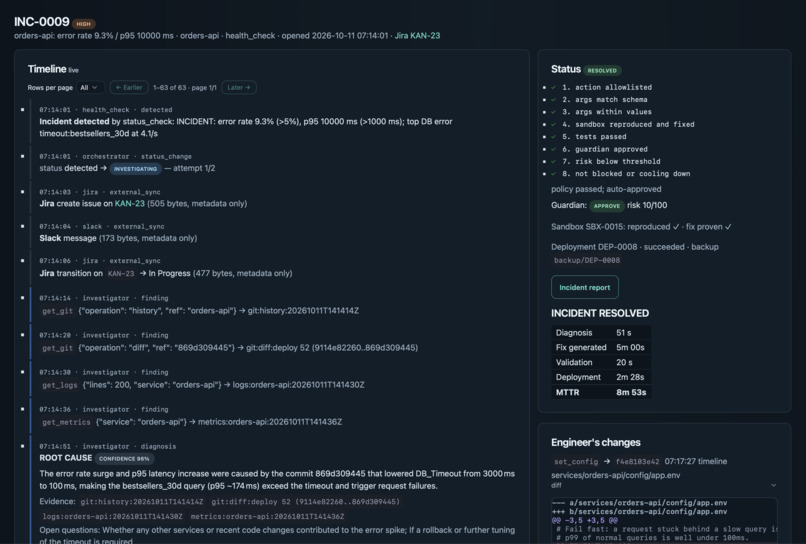Screen dimensions: 806x544
Task: Click the Incident report button
Action: [x=584, y=287]
